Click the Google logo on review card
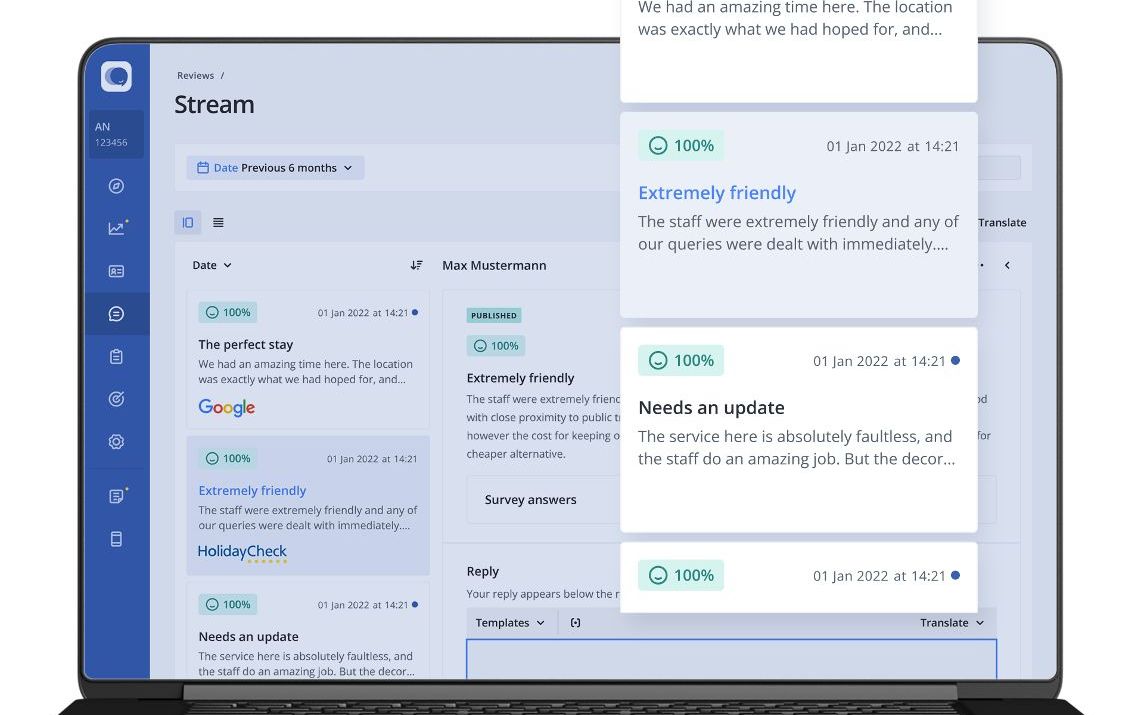The height and width of the screenshot is (715, 1144). pyautogui.click(x=226, y=407)
